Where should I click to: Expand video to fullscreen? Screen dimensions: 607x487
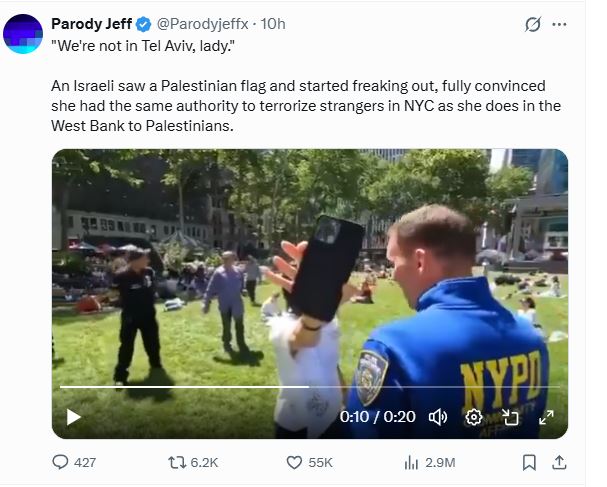click(546, 417)
